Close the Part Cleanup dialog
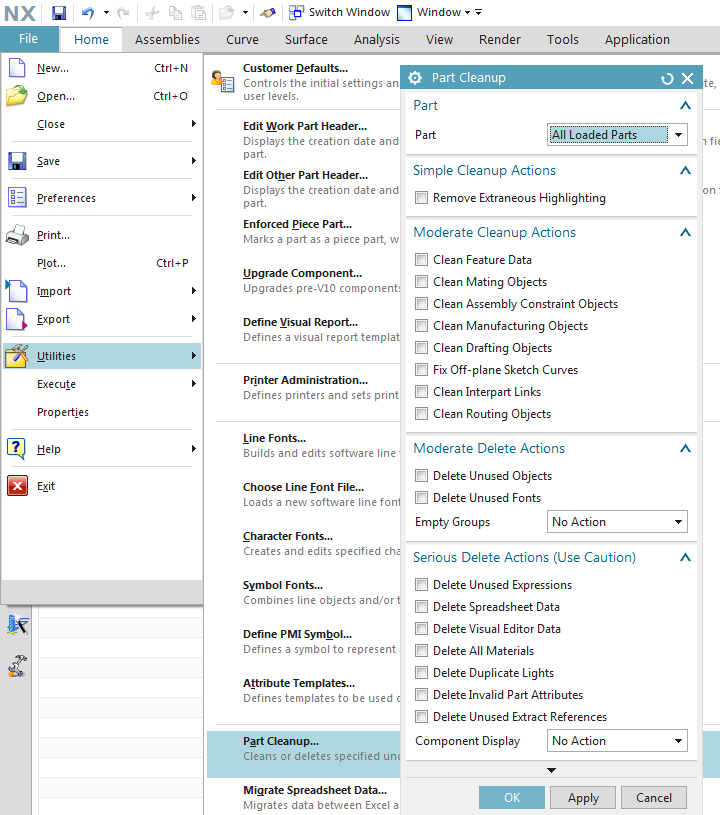This screenshot has width=720, height=815. 688,78
